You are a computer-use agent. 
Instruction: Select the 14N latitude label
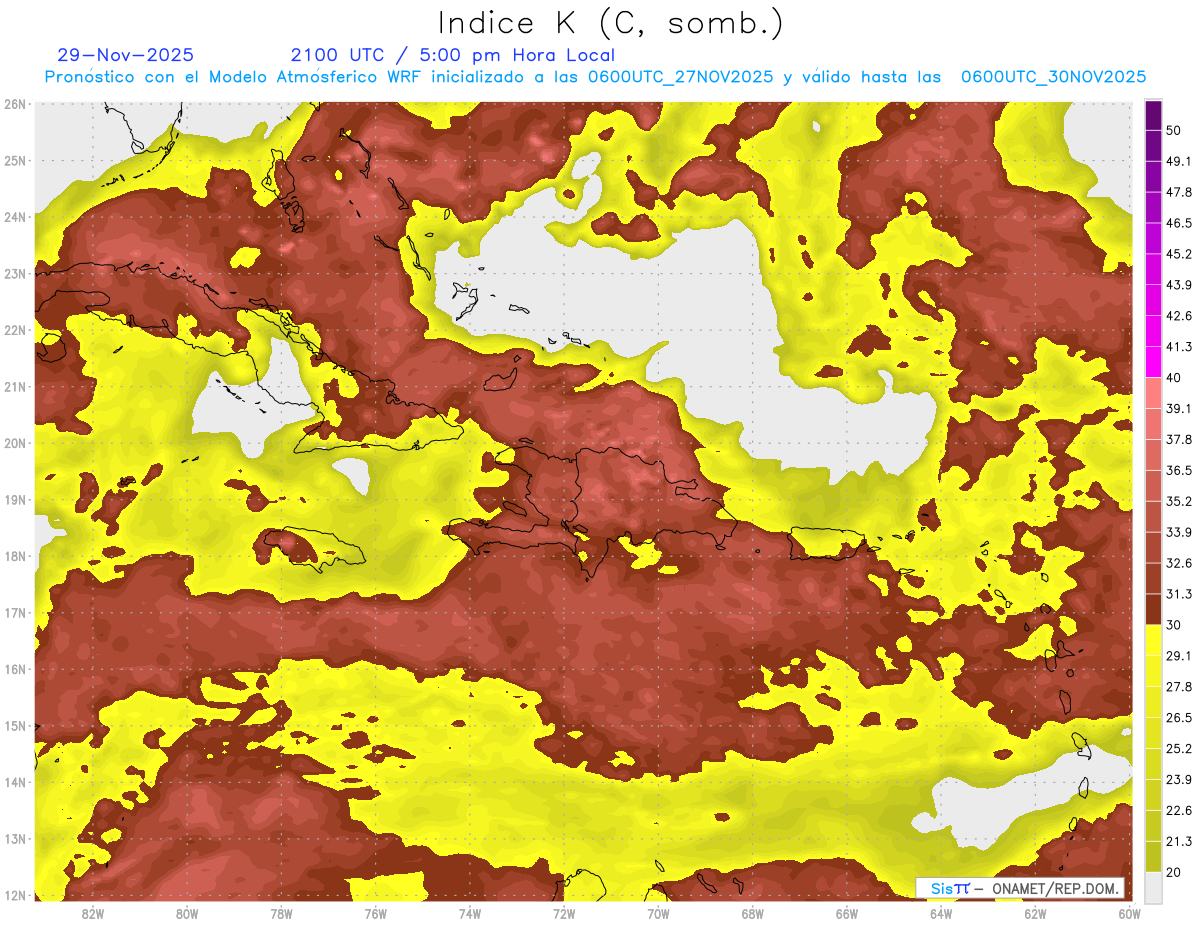15,782
